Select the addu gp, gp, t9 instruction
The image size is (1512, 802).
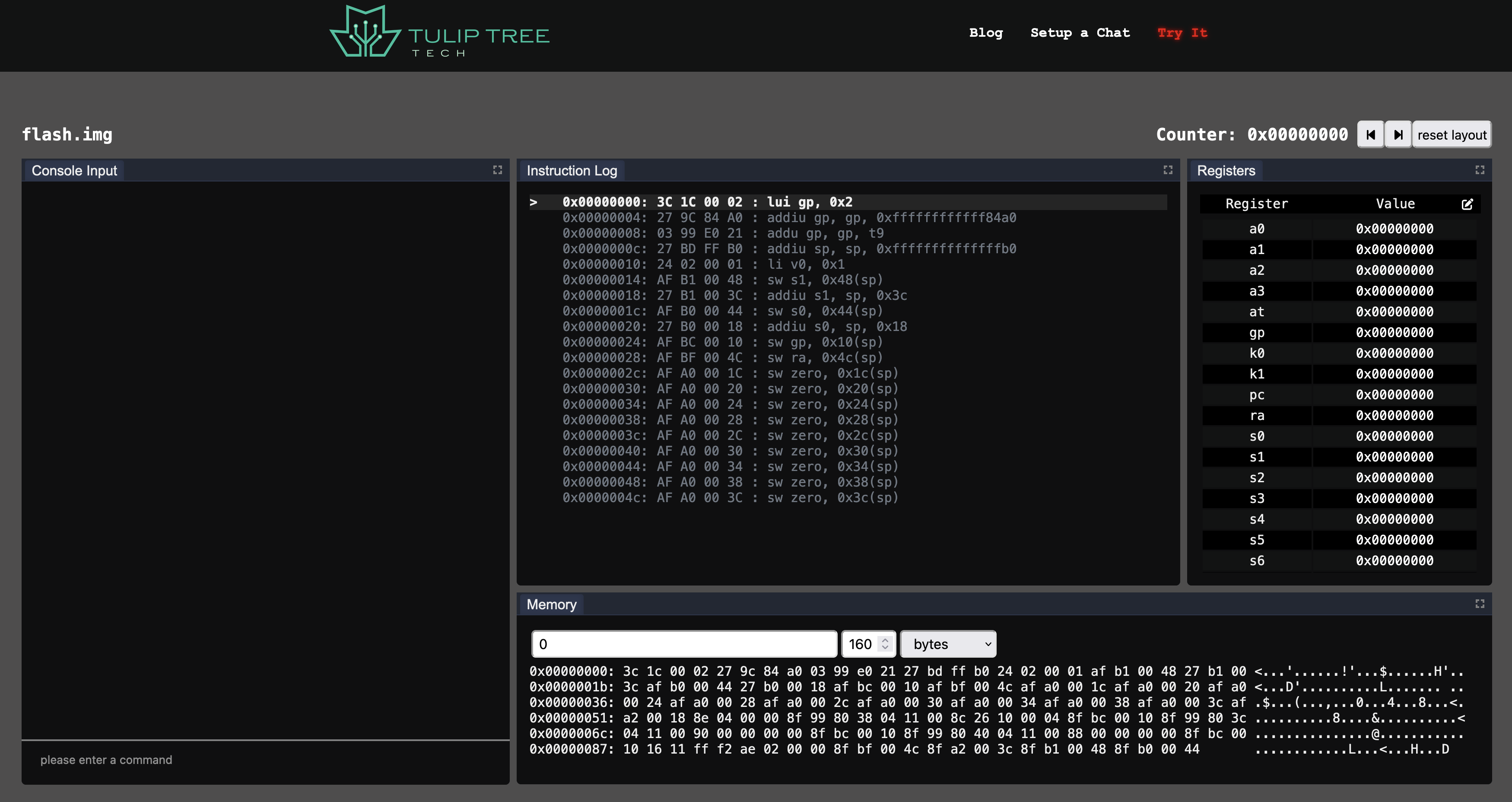[x=848, y=233]
